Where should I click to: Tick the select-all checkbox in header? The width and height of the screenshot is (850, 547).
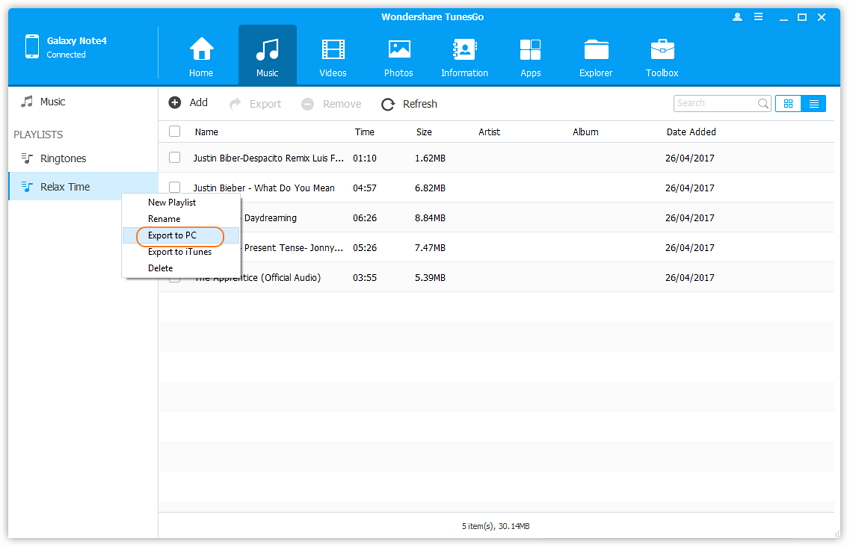[x=175, y=132]
